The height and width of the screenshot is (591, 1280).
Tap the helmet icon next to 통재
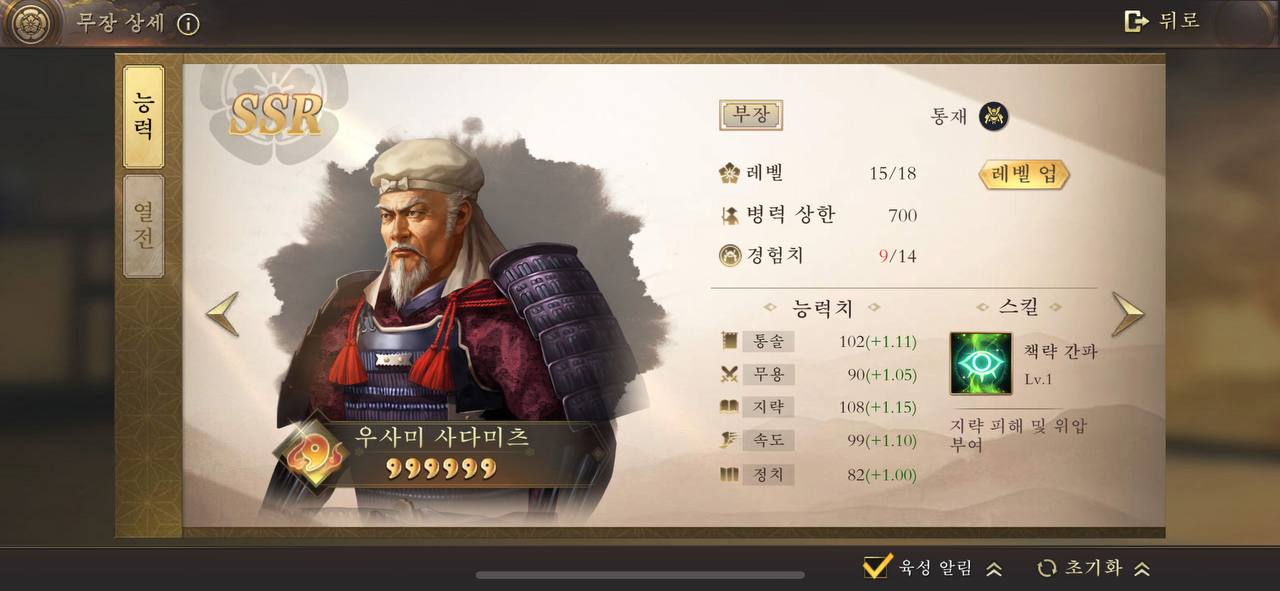coord(993,117)
